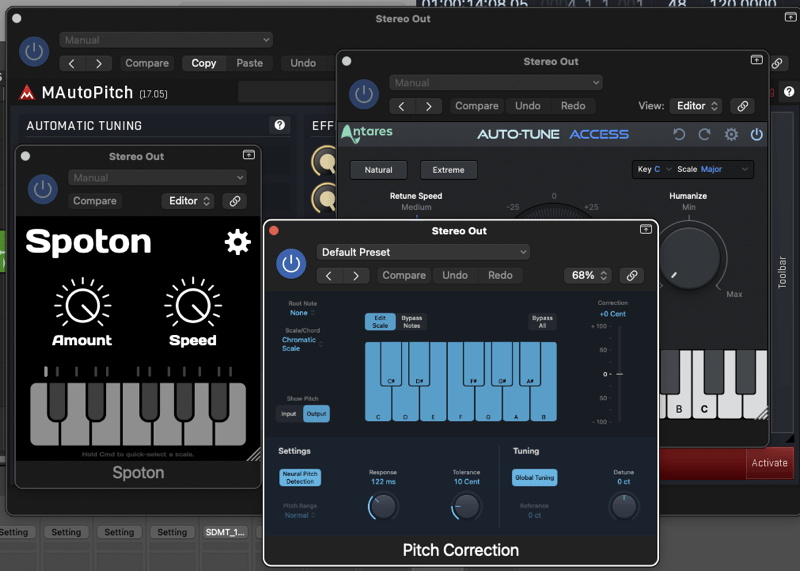Click Undo in Pitch Correction window
Screen dimensions: 800x571
pos(455,276)
